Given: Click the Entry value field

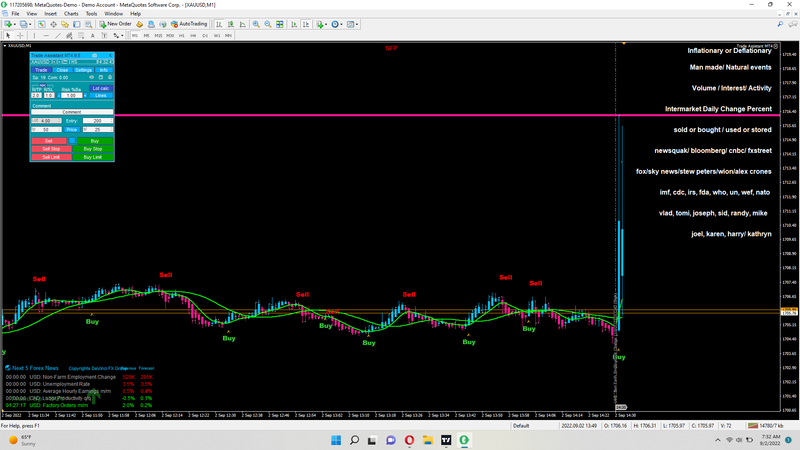Looking at the screenshot, I should tap(97, 121).
